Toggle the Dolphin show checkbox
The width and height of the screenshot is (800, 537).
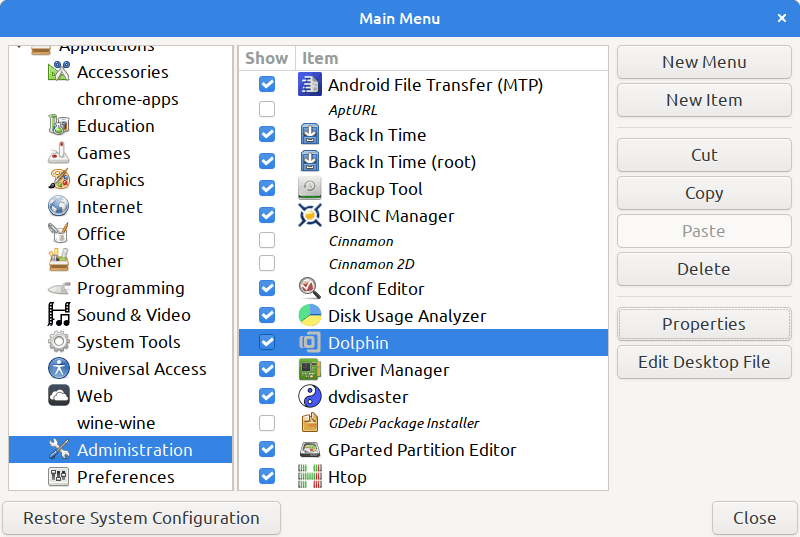(x=267, y=342)
